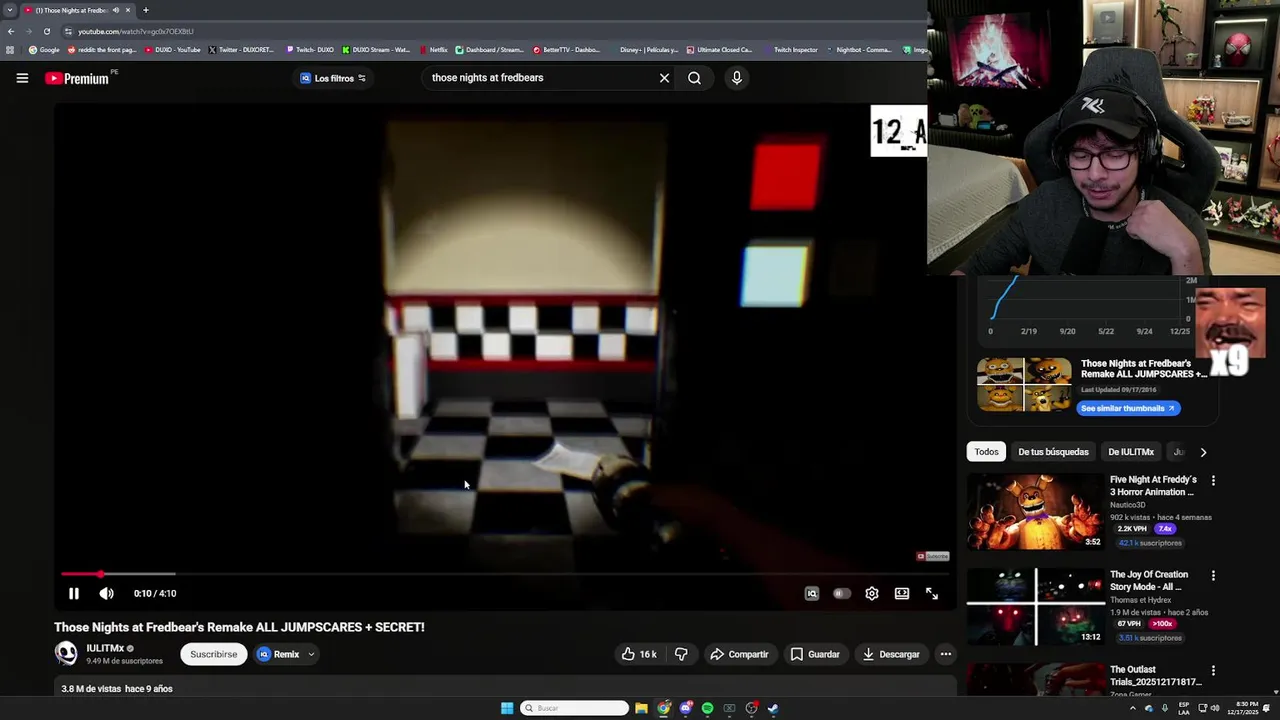Image resolution: width=1280 pixels, height=720 pixels.
Task: Subscribe to IULITMx channel
Action: [213, 654]
